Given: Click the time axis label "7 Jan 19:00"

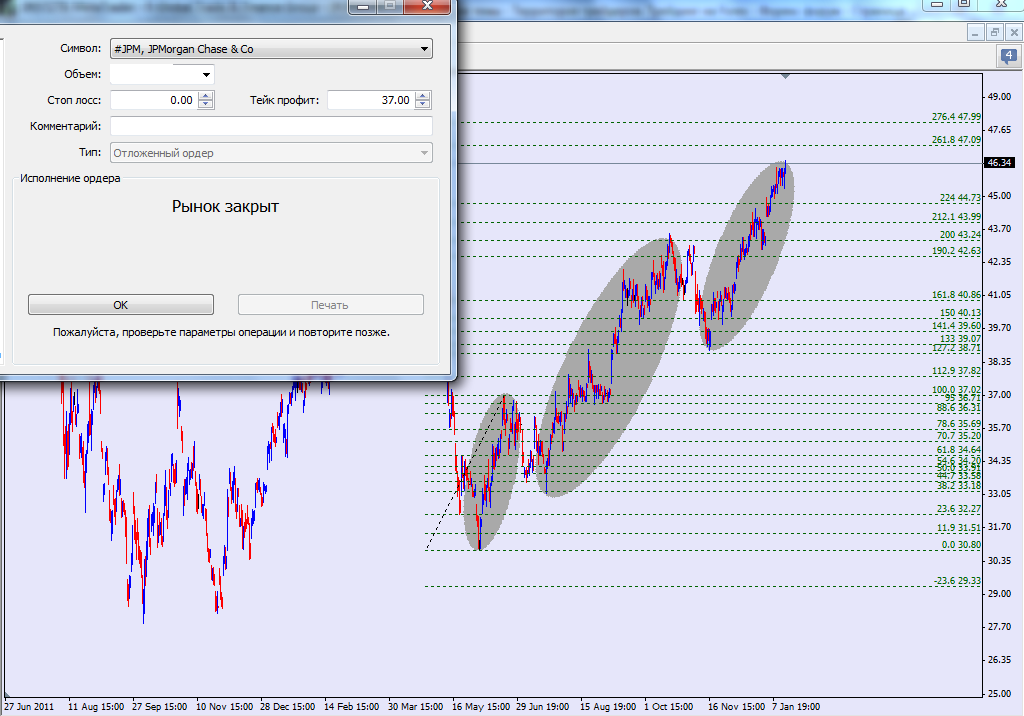Looking at the screenshot, I should pyautogui.click(x=796, y=706).
